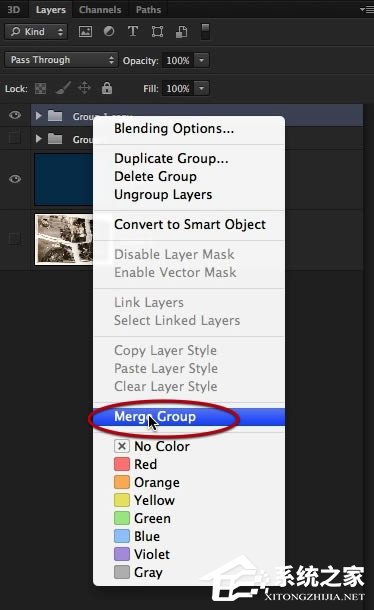This screenshot has height=610, width=374.
Task: Hide the top group layer eye
Action: (15, 115)
